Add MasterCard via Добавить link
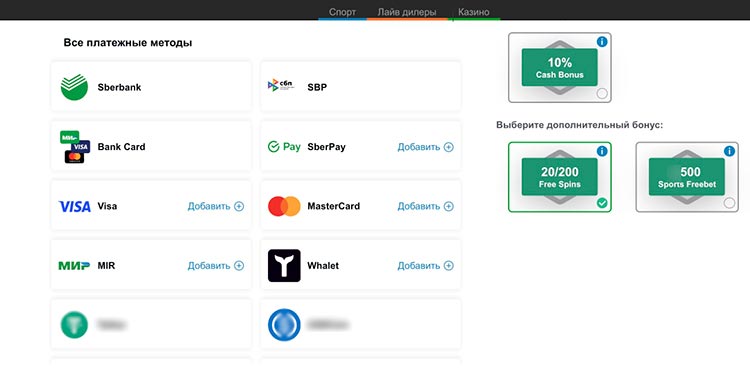This screenshot has height=374, width=750. 419,207
